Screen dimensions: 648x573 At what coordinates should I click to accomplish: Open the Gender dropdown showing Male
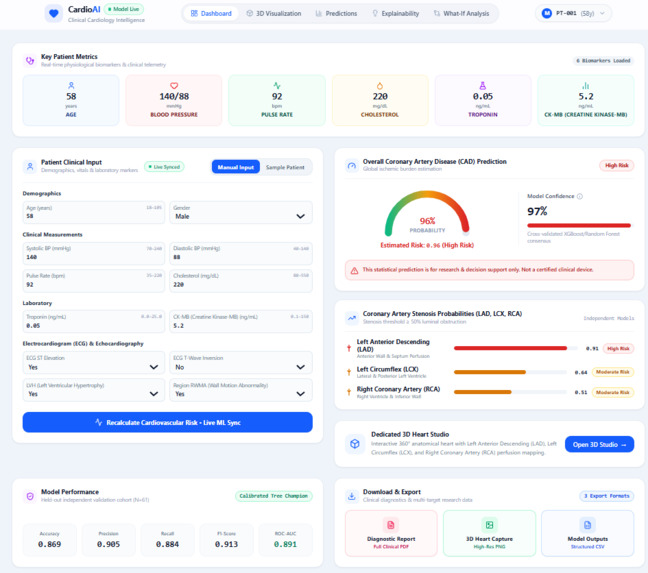pos(241,212)
